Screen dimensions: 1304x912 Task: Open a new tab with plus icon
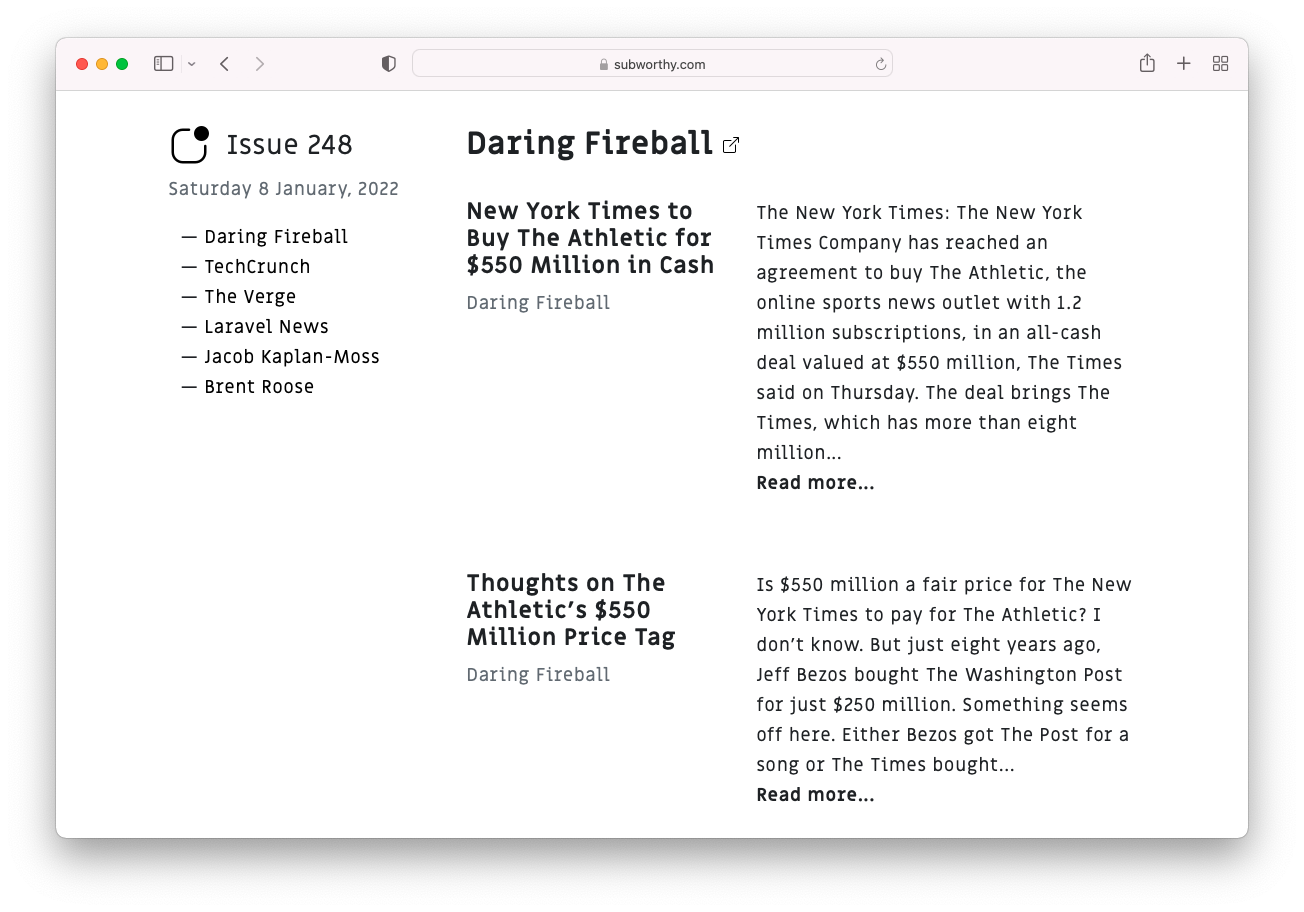pyautogui.click(x=1184, y=64)
